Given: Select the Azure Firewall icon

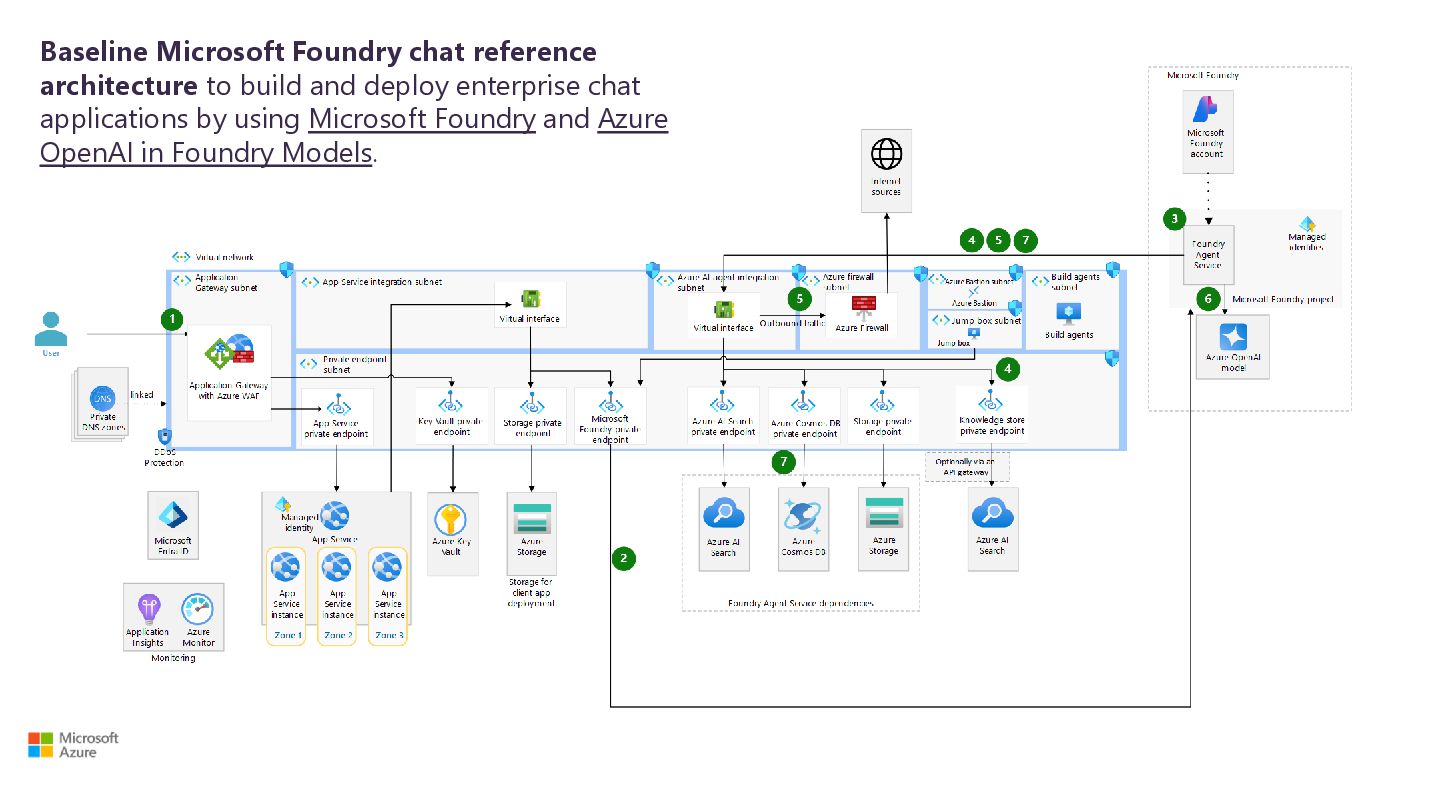Looking at the screenshot, I should [863, 307].
